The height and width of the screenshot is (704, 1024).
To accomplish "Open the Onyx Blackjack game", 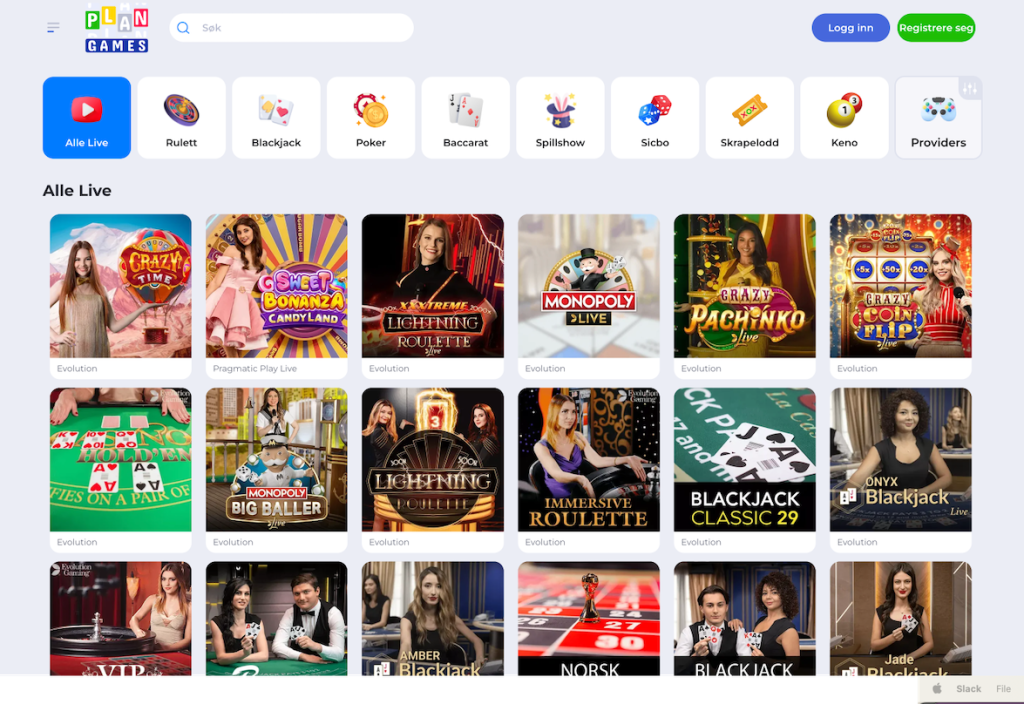I will click(x=901, y=460).
